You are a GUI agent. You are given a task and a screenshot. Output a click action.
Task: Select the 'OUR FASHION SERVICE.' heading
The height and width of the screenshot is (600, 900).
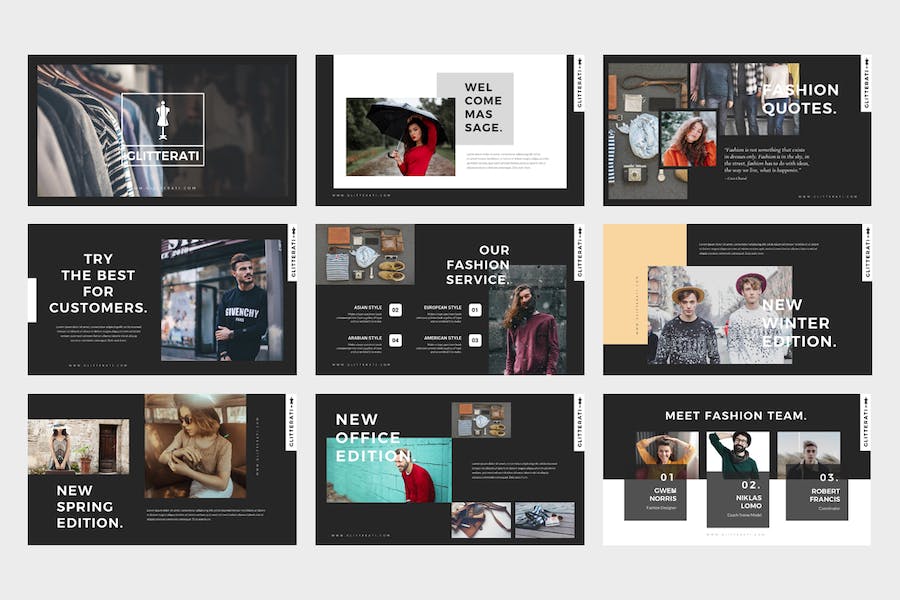tap(478, 265)
